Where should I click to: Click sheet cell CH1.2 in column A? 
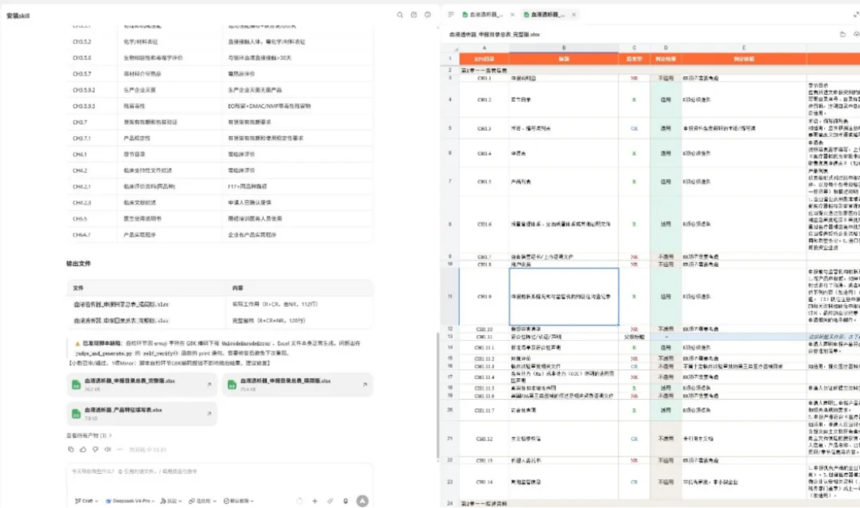point(484,100)
